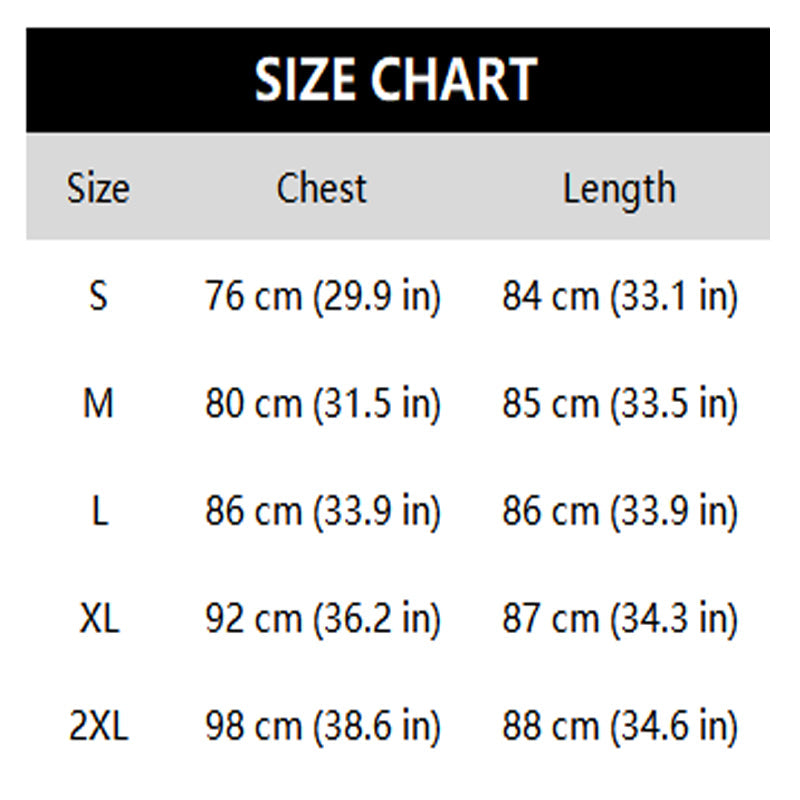The image size is (800, 800).
Task: Select length value 88 cm (34.6 in)
Action: point(619,727)
